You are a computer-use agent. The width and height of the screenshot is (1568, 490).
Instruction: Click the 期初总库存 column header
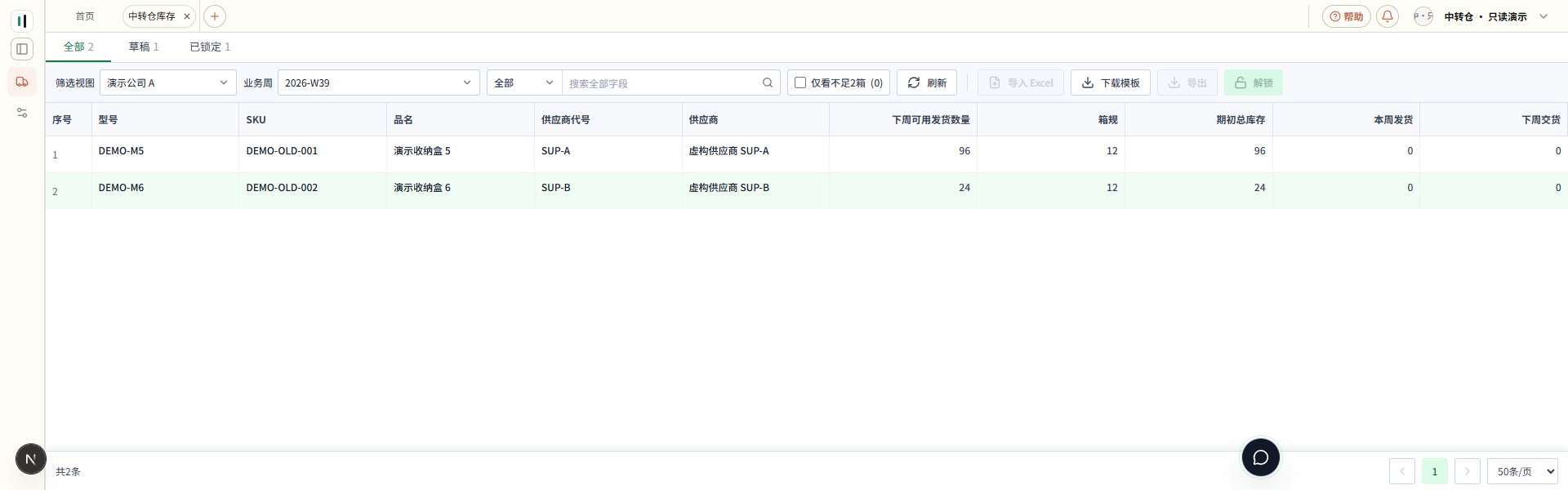point(1199,119)
